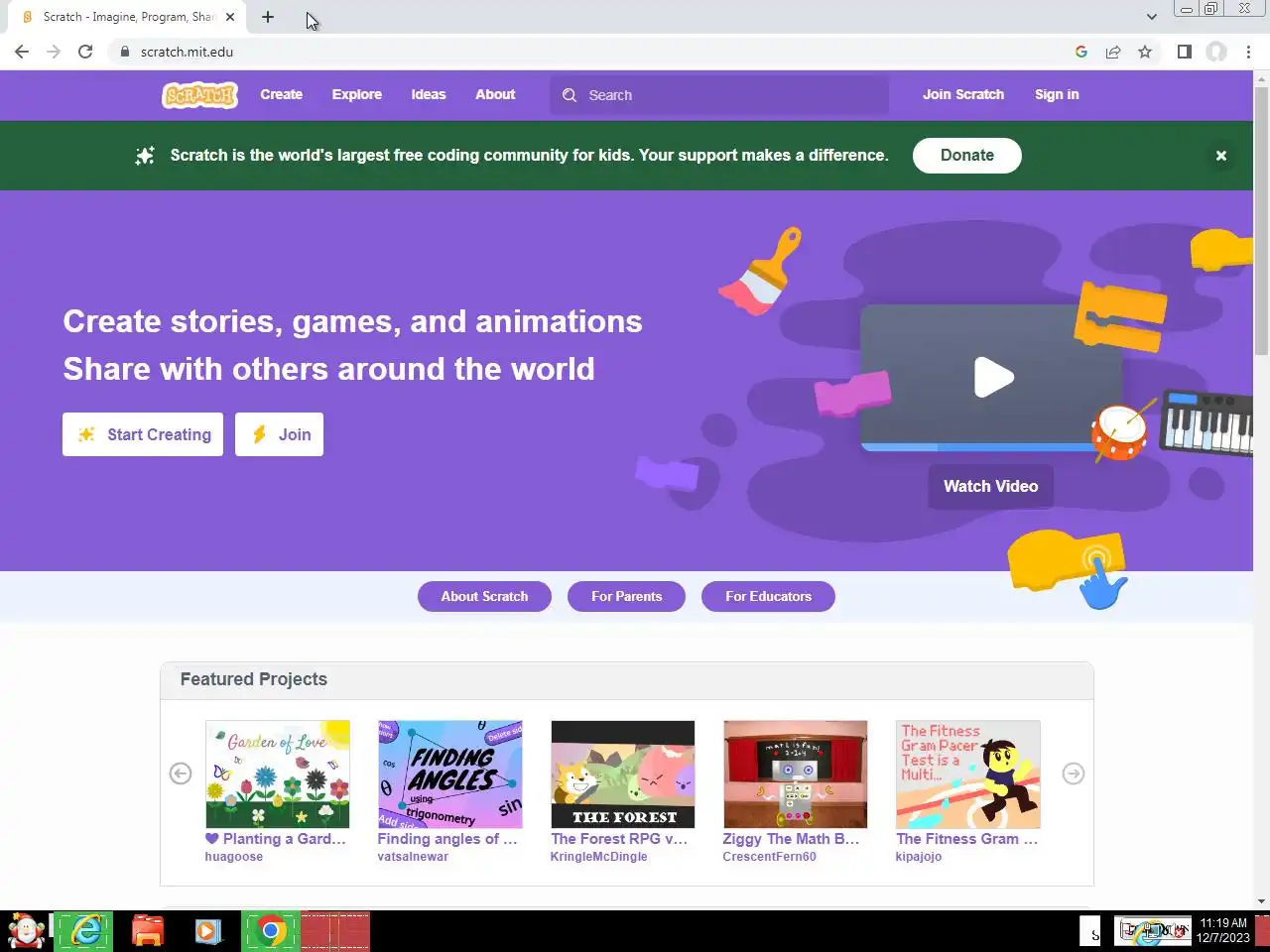
Task: Click the 'Featured Projects' heading
Action: (254, 679)
